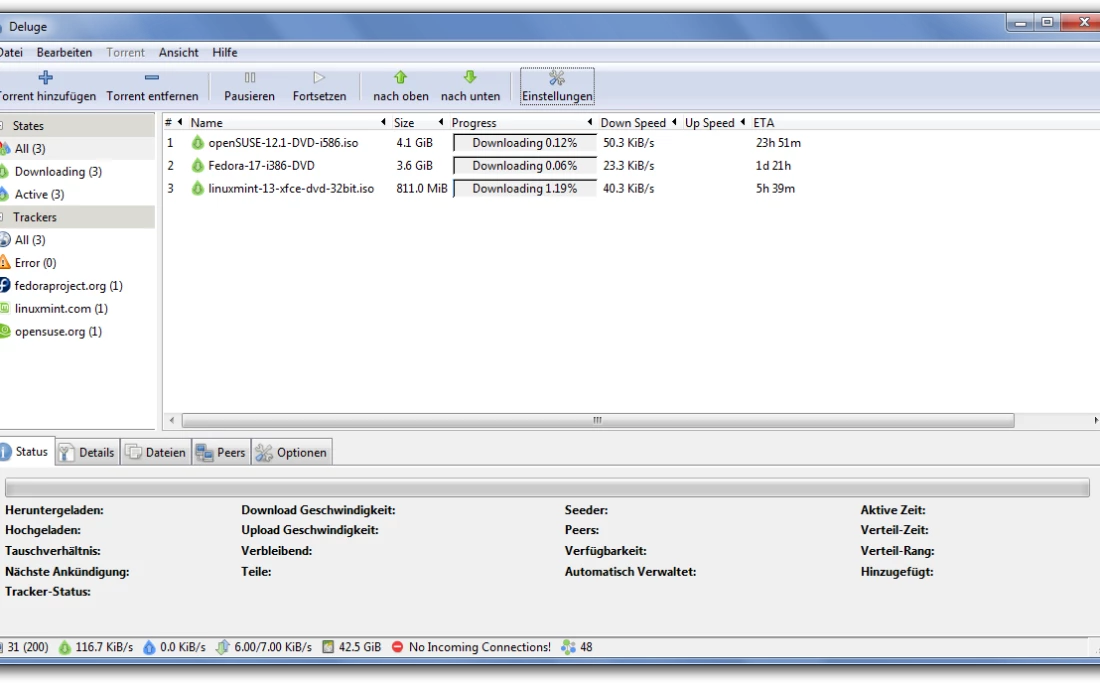The image size is (1100, 684).
Task: Open Einstellungen preferences tool icon
Action: [x=557, y=78]
